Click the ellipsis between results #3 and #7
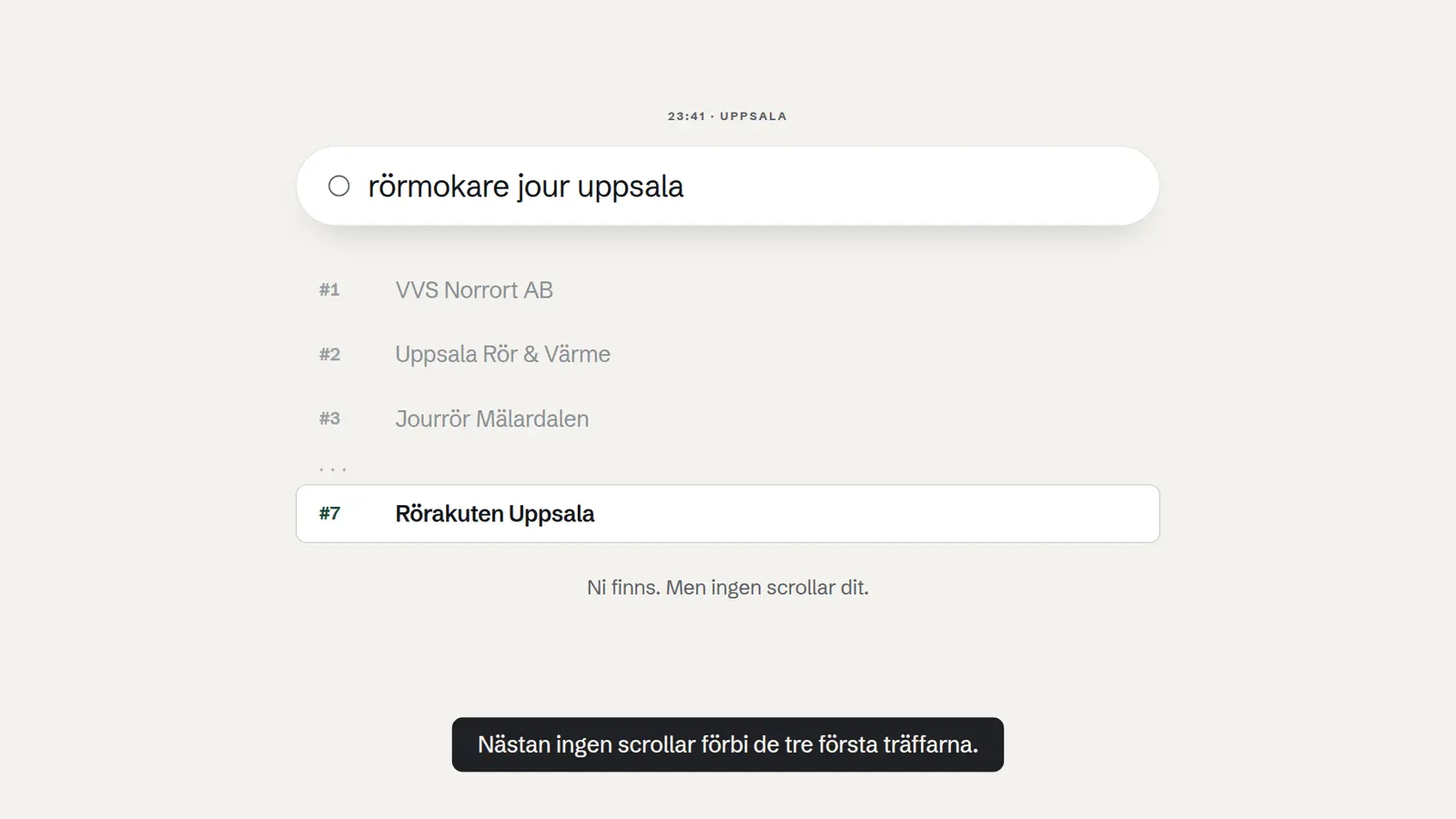This screenshot has height=819, width=1456. [x=333, y=470]
